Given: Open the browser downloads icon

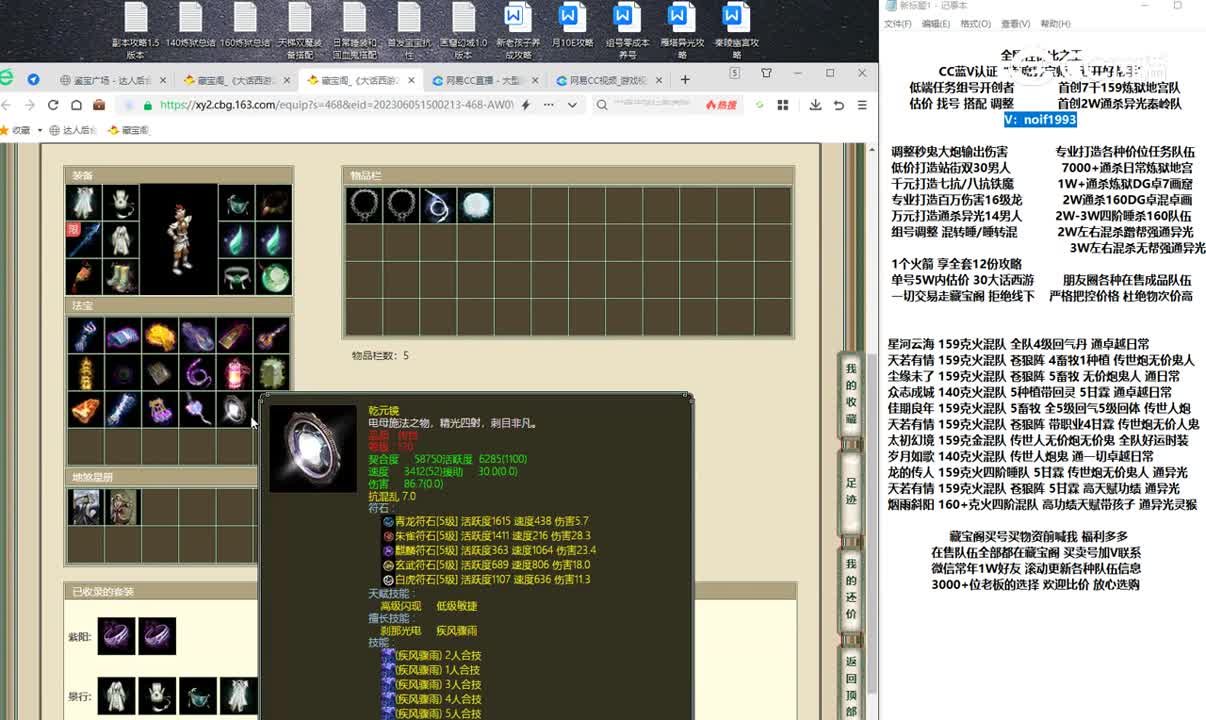Looking at the screenshot, I should coord(815,105).
